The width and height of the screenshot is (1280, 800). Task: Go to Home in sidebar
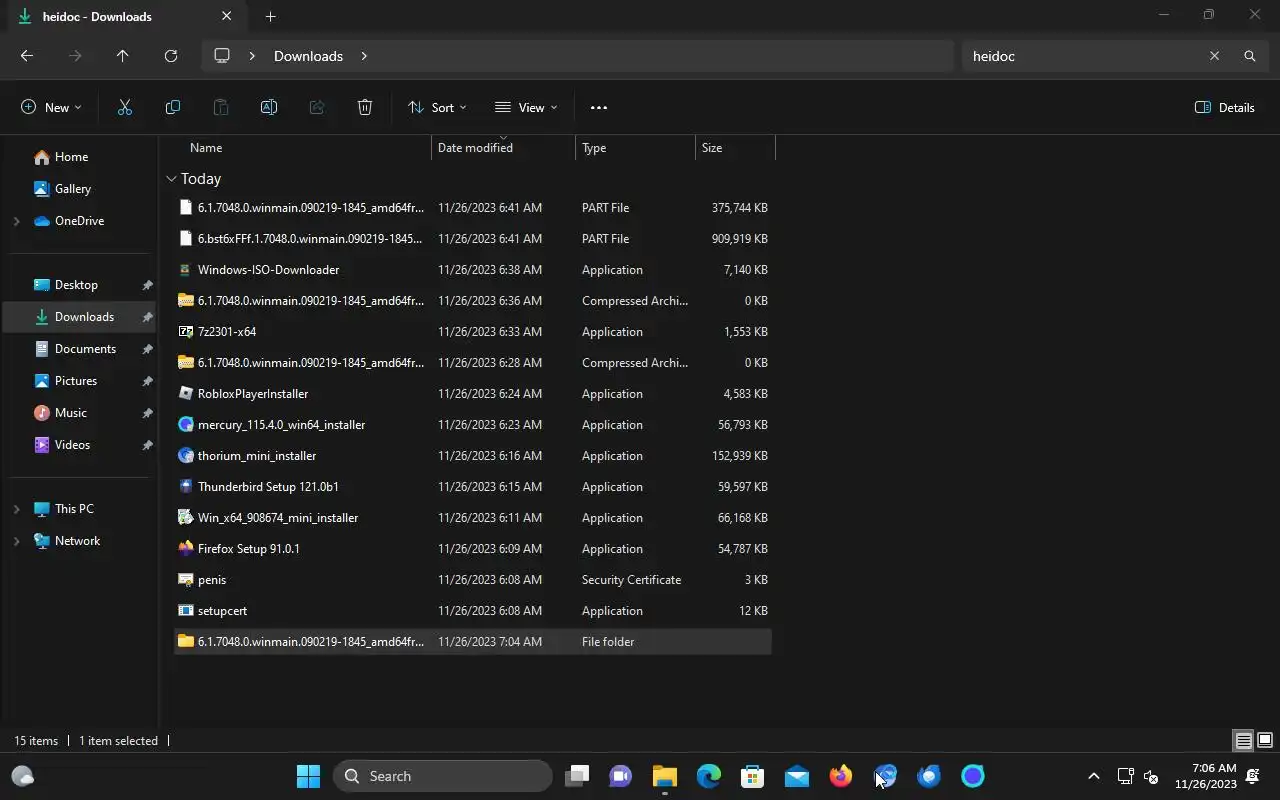coord(80,157)
